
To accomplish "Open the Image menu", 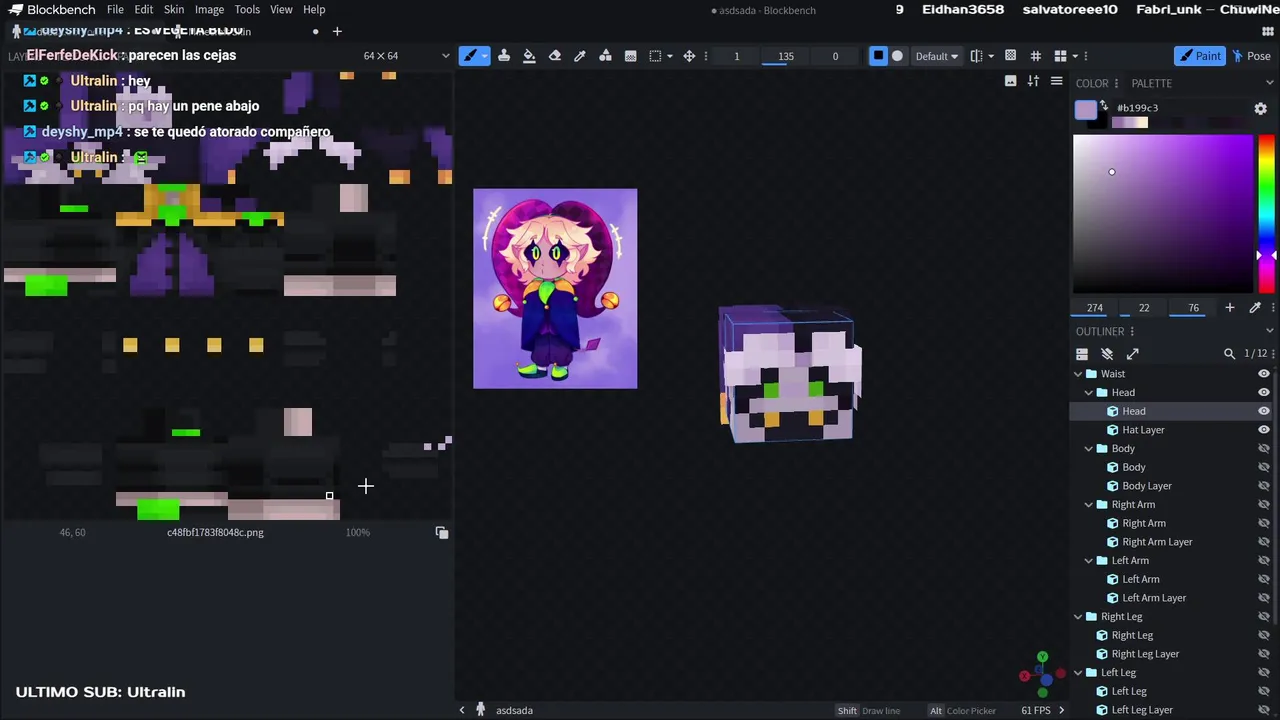I will point(209,10).
